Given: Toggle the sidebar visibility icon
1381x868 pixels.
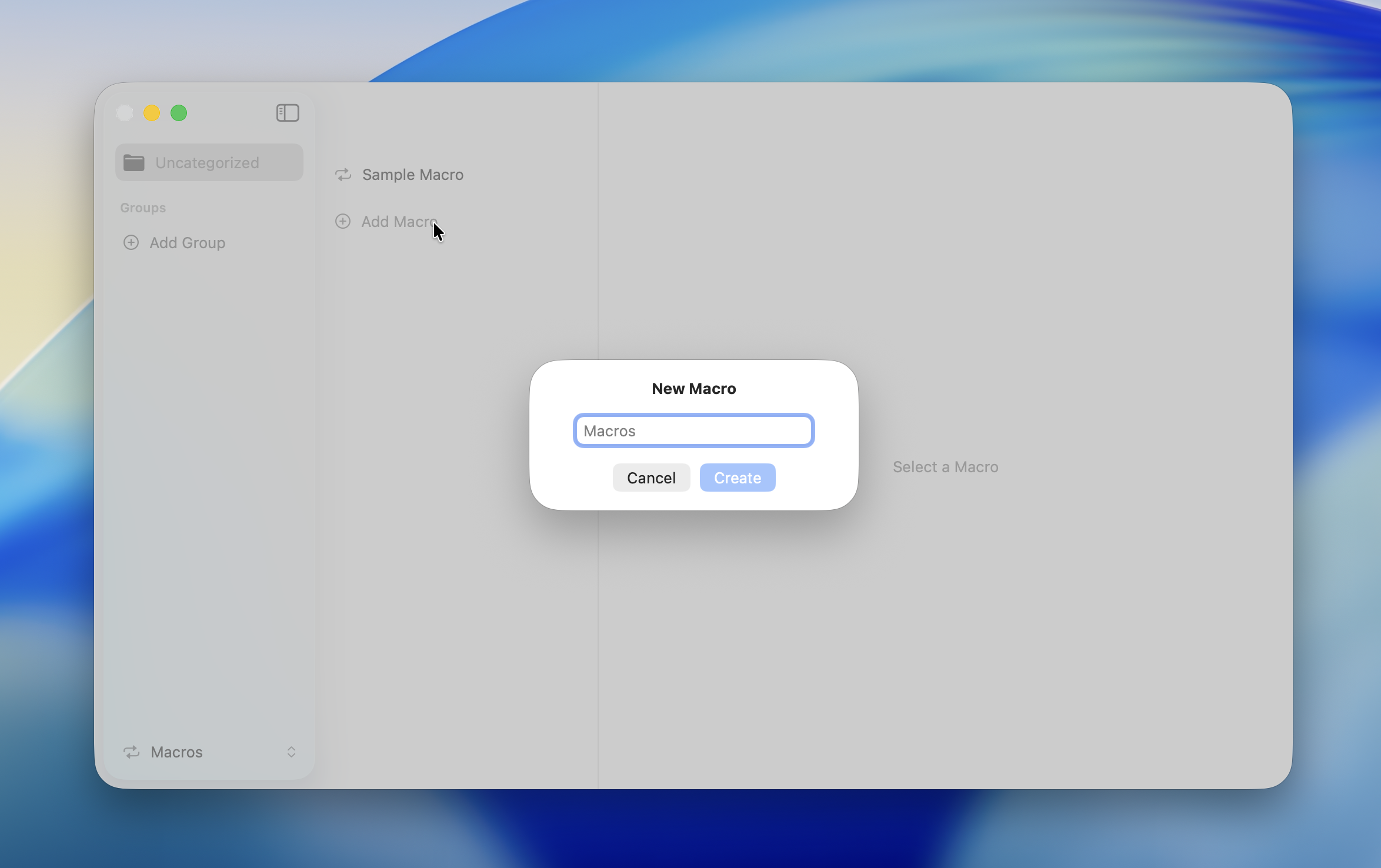Looking at the screenshot, I should pos(288,112).
